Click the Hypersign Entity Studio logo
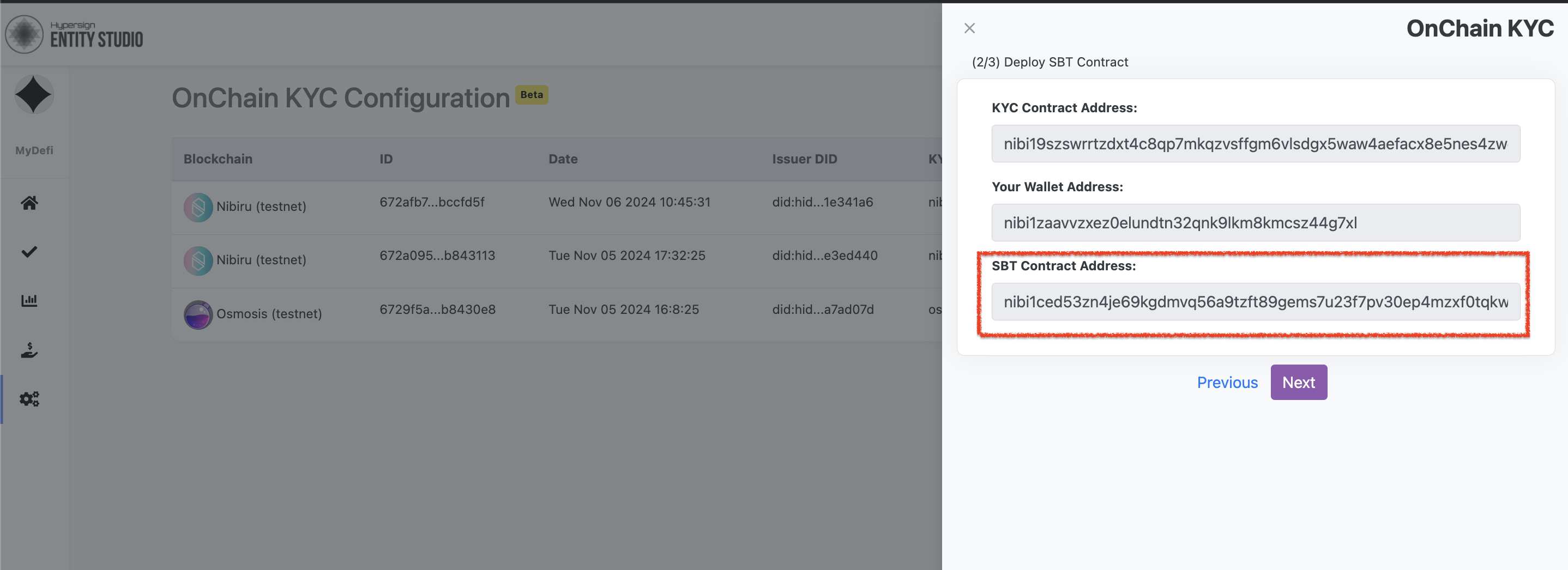 point(74,35)
